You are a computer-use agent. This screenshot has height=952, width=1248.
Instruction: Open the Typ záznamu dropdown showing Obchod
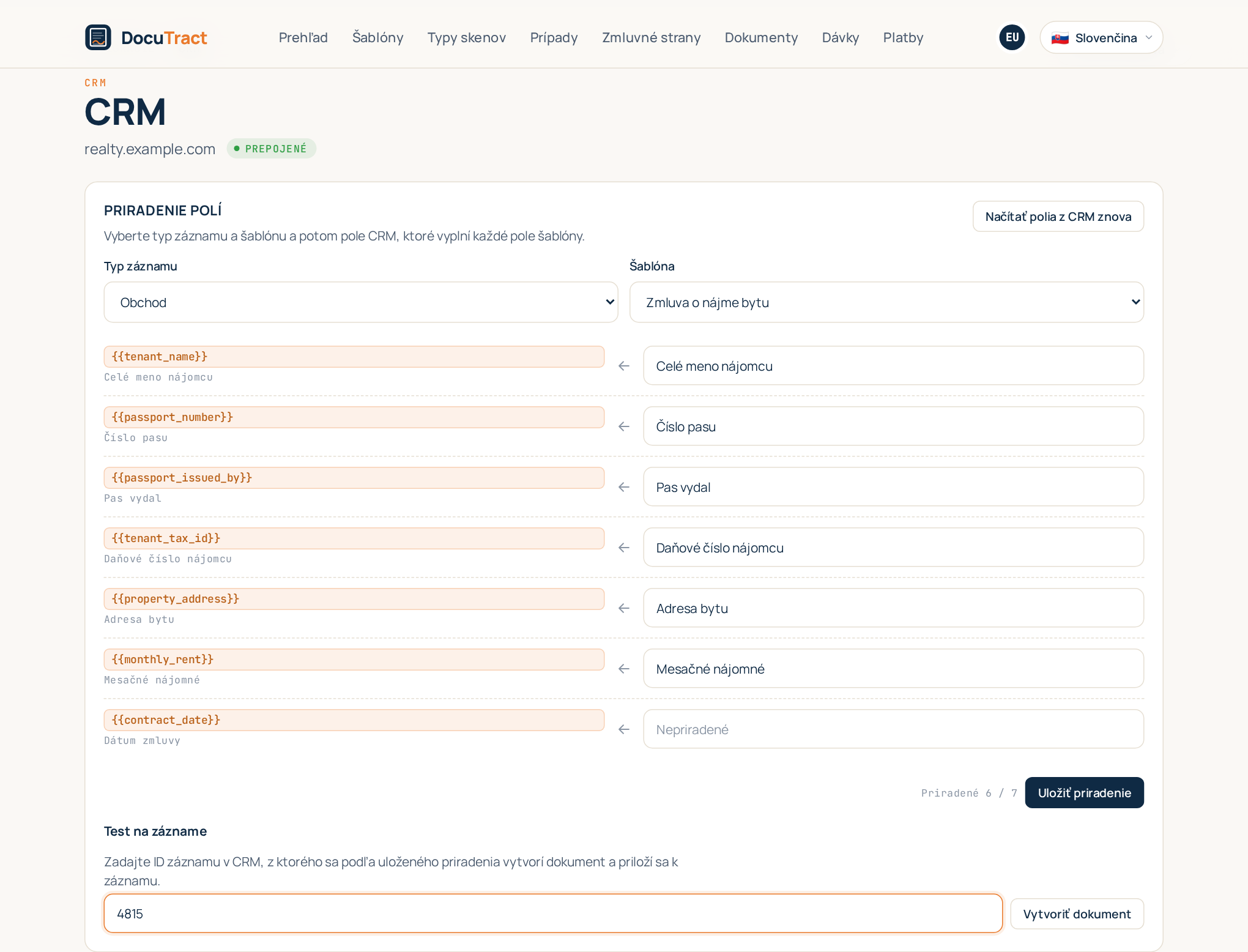[361, 302]
